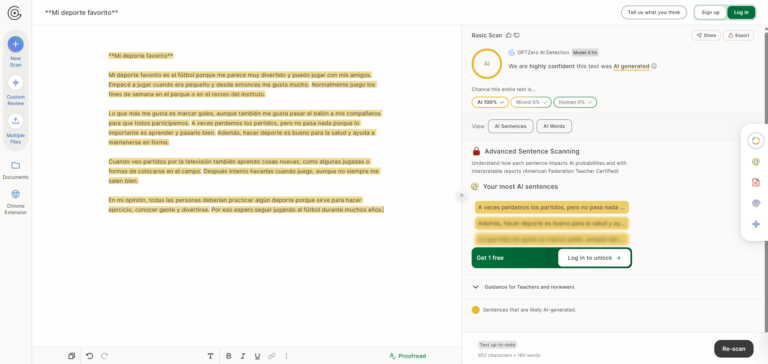Click the red document icon in right floating panel
768x364 pixels.
pyautogui.click(x=756, y=182)
